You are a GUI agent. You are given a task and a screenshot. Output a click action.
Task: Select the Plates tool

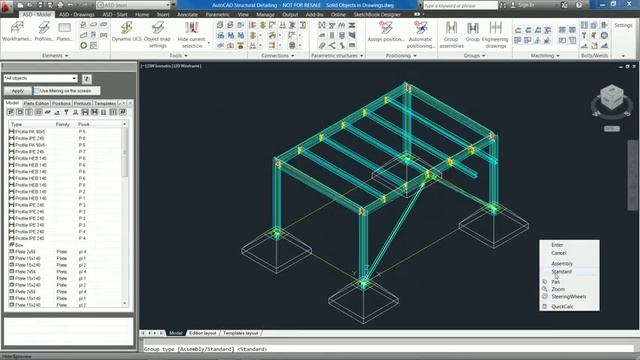click(64, 31)
